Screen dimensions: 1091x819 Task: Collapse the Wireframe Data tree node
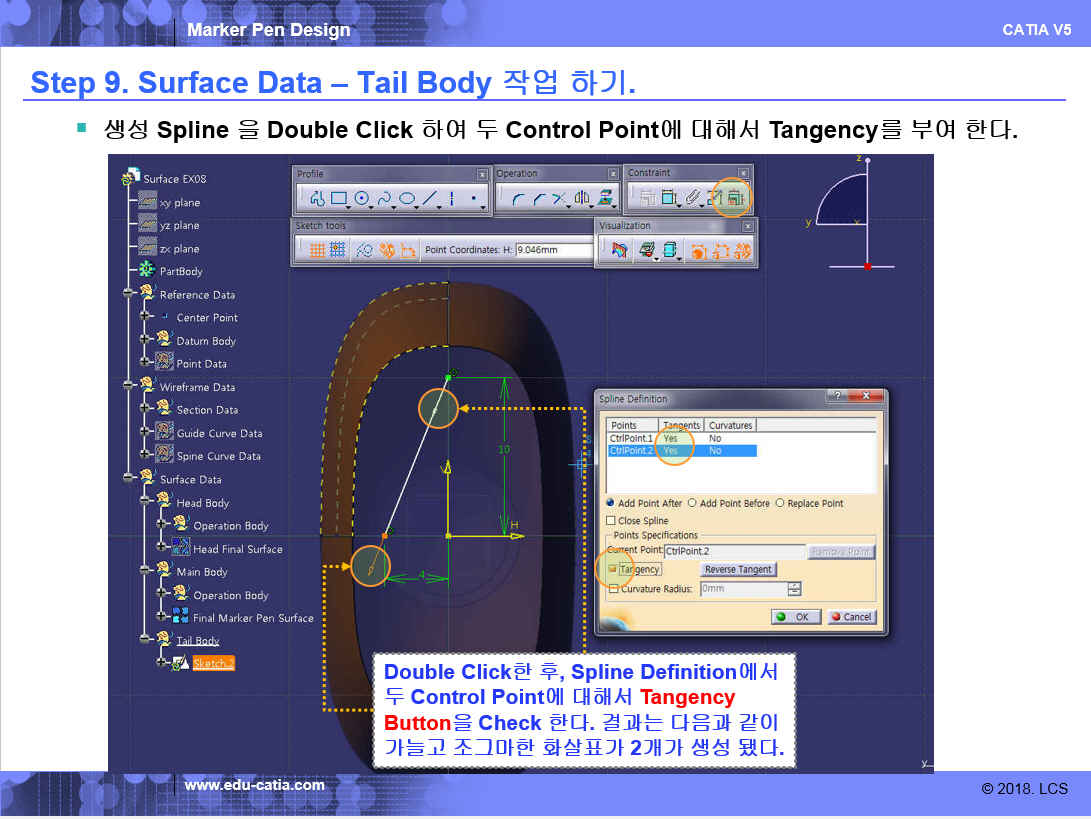click(x=129, y=386)
